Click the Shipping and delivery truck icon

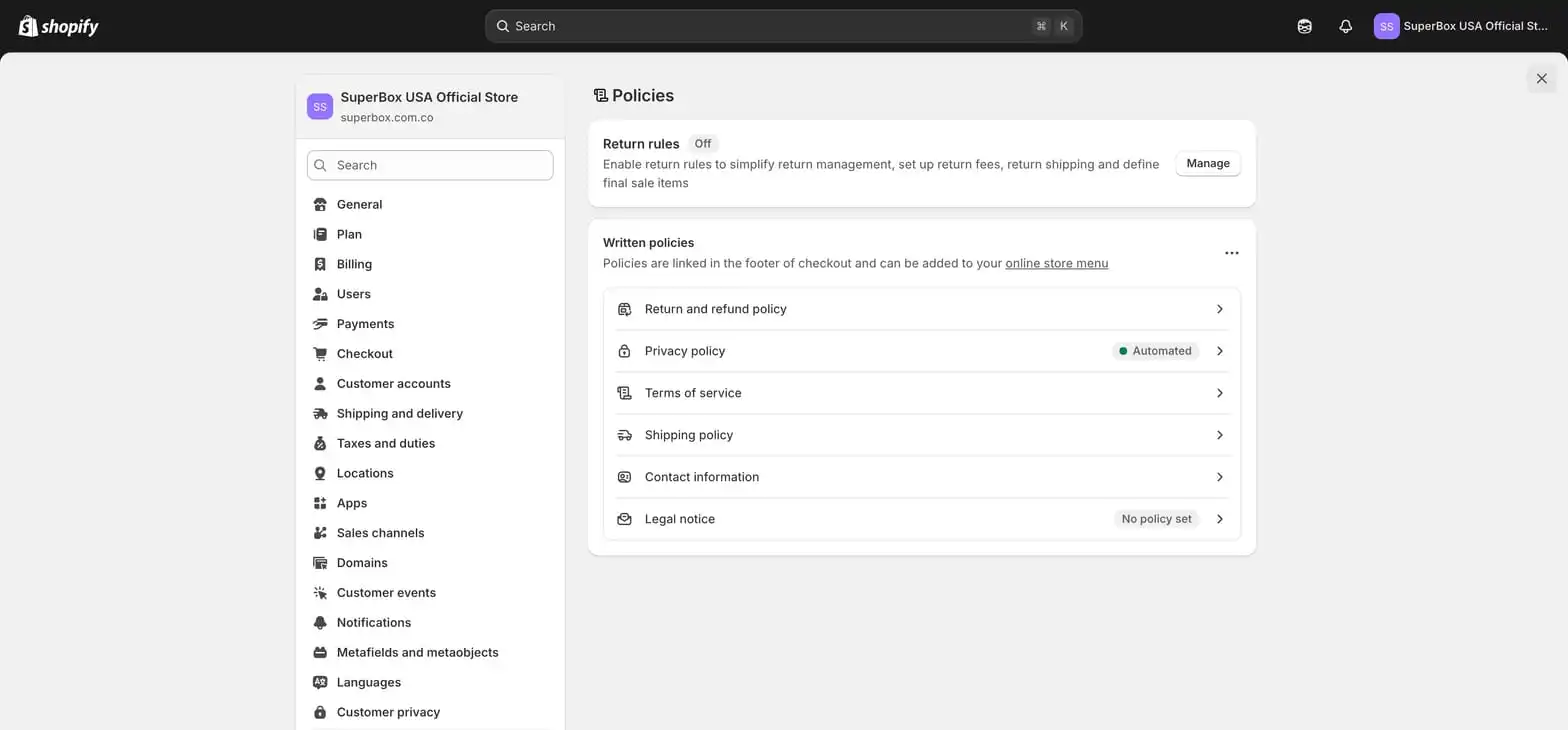point(320,414)
